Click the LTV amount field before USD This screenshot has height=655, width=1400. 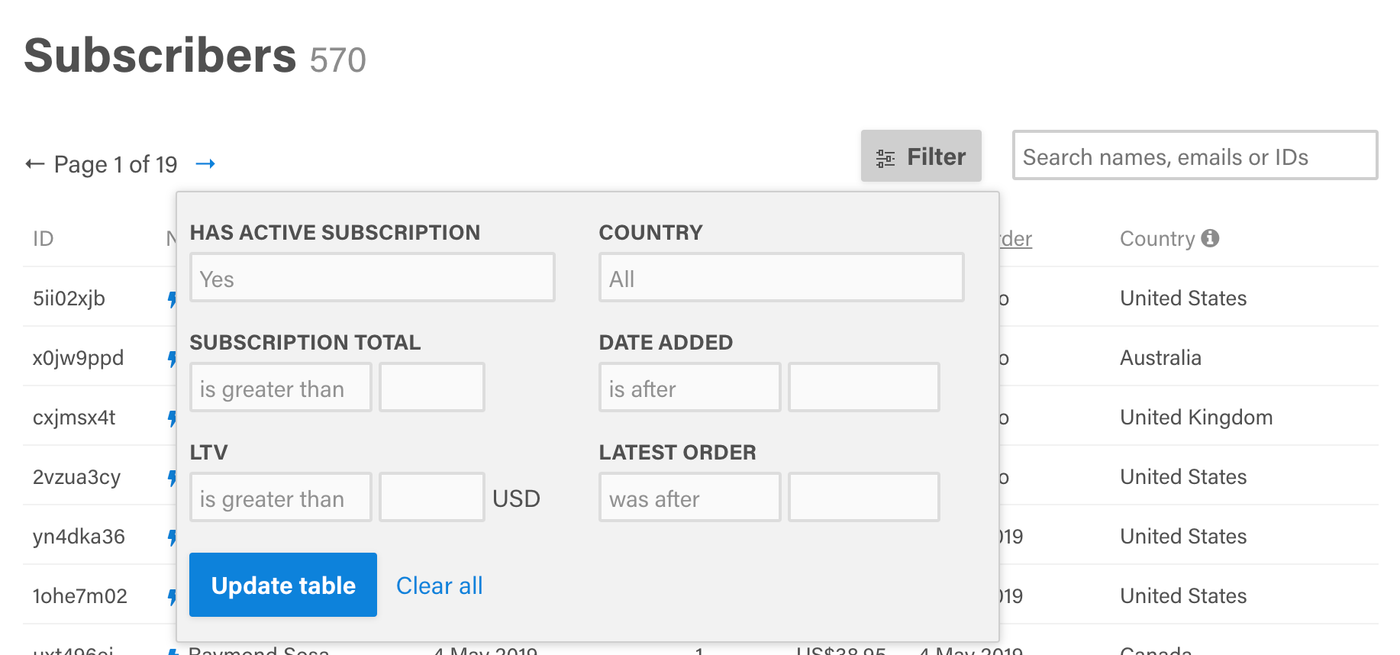[x=432, y=498]
